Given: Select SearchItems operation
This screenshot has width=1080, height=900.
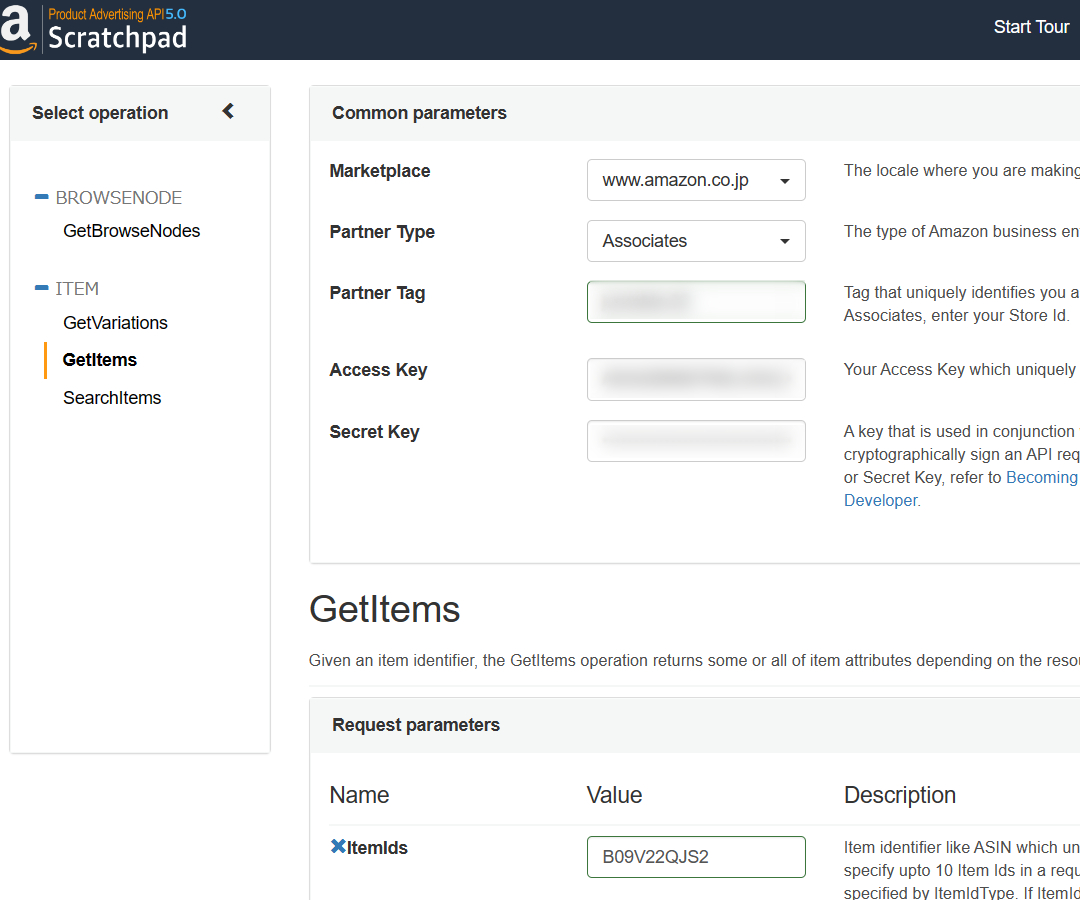Looking at the screenshot, I should coord(112,398).
